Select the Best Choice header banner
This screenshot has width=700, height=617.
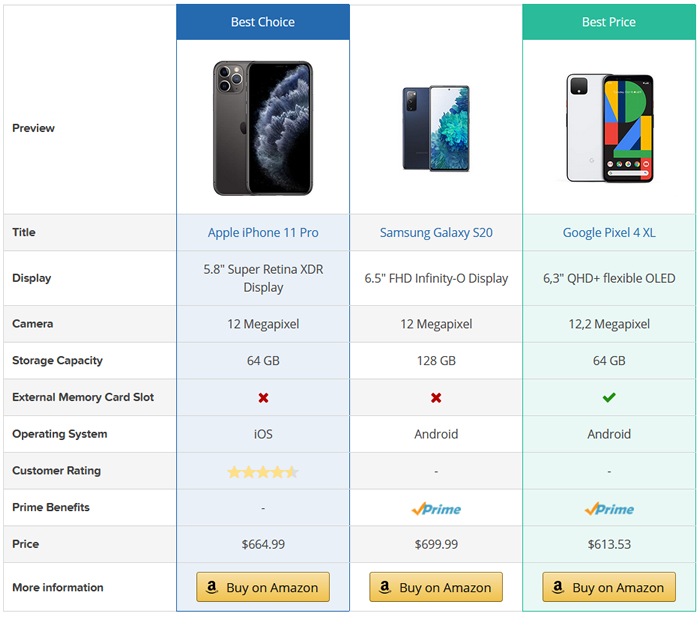tap(263, 22)
